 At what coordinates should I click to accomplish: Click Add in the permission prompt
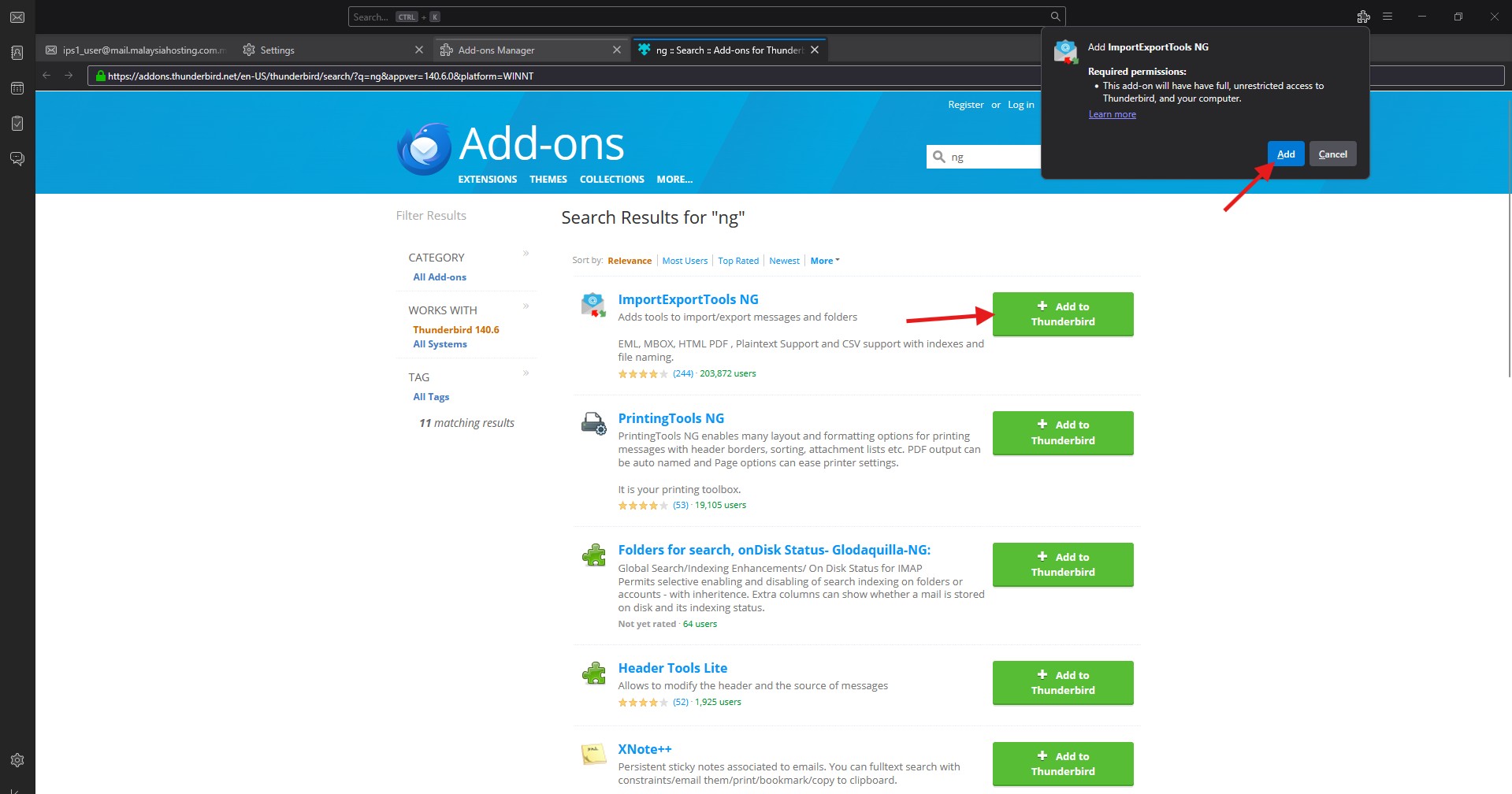click(x=1285, y=154)
